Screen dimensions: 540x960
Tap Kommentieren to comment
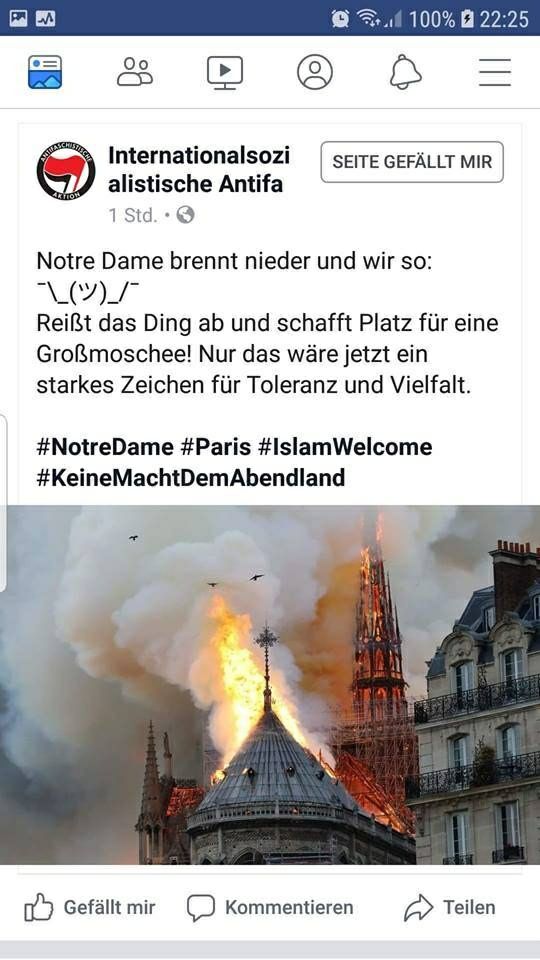(x=270, y=907)
